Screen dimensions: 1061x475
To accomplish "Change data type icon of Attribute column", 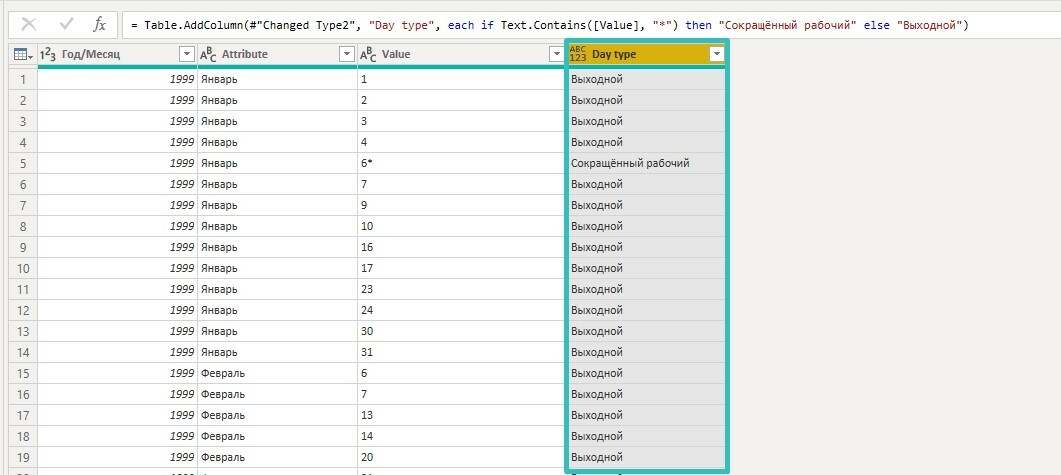I will (x=208, y=55).
